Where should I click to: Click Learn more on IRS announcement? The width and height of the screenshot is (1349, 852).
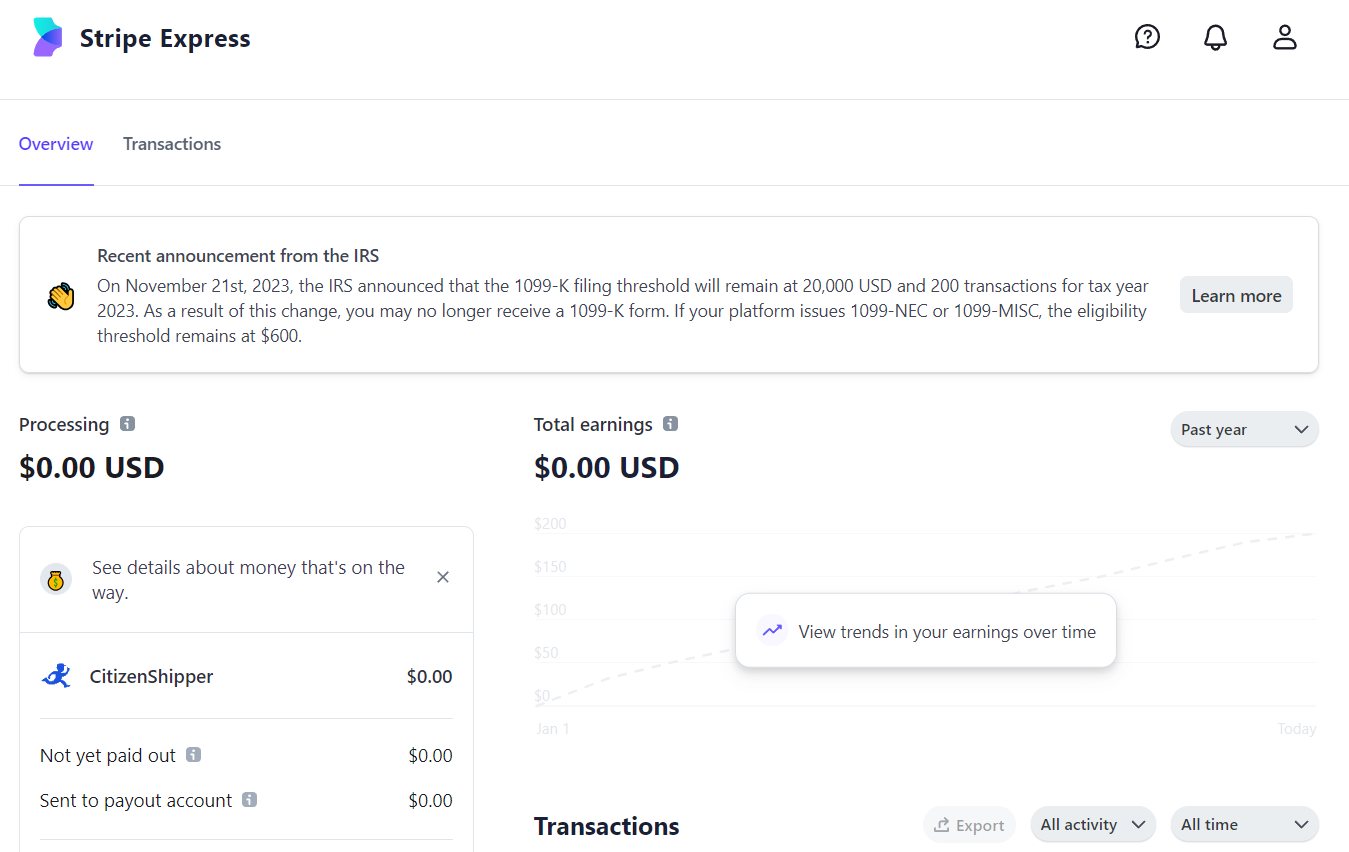point(1236,295)
